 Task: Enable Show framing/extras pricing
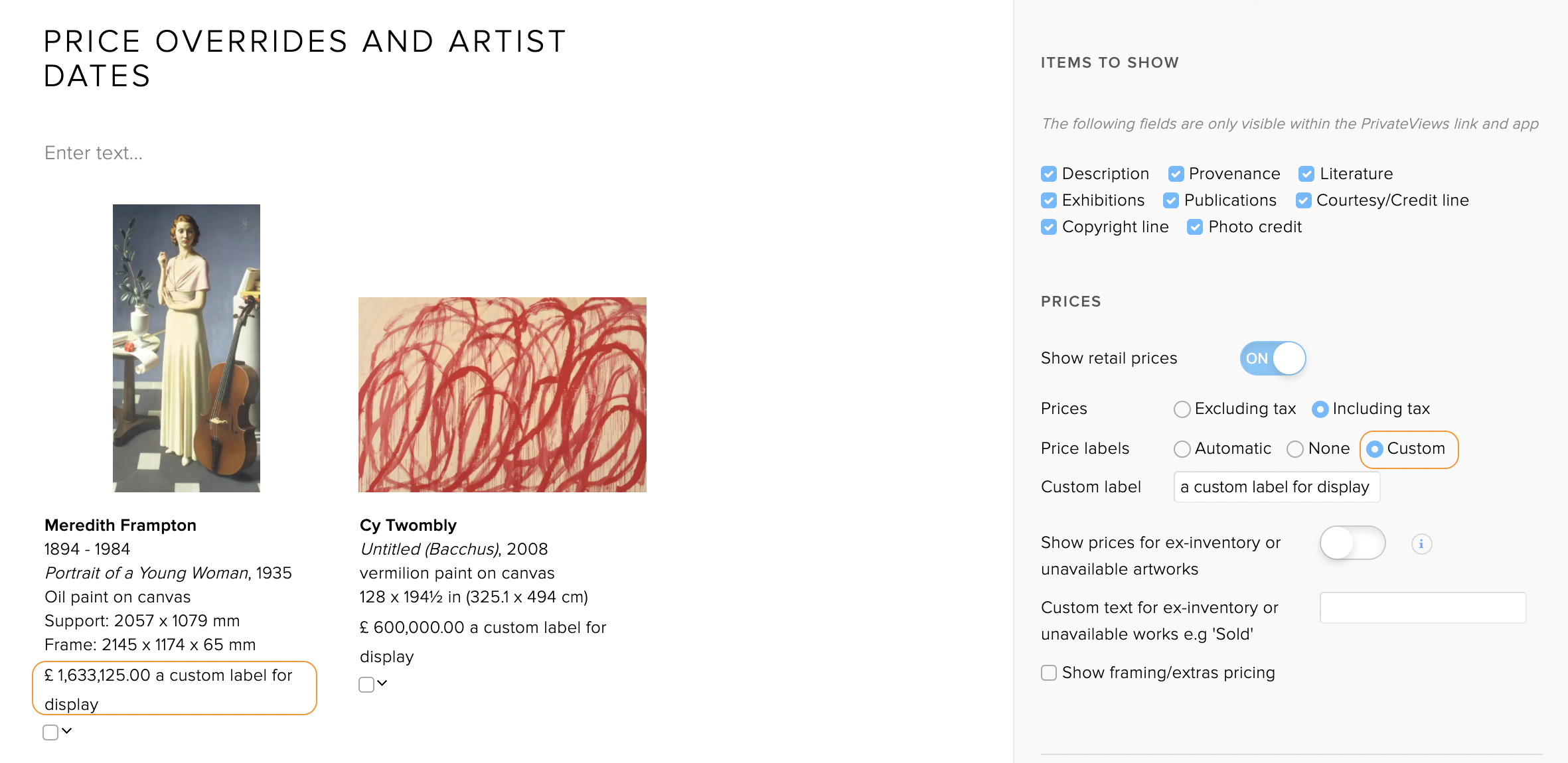pos(1049,673)
